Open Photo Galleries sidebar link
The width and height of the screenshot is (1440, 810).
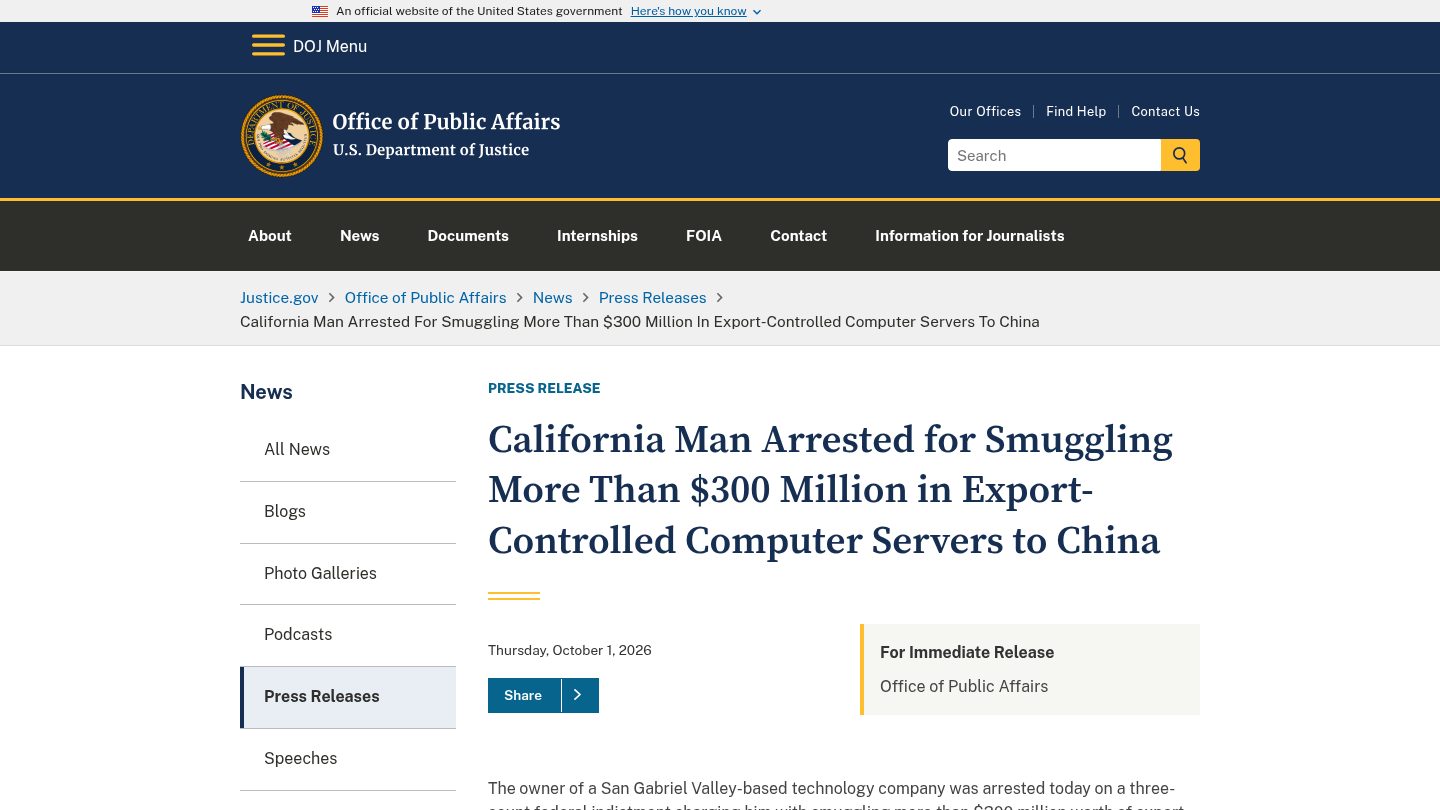point(348,574)
